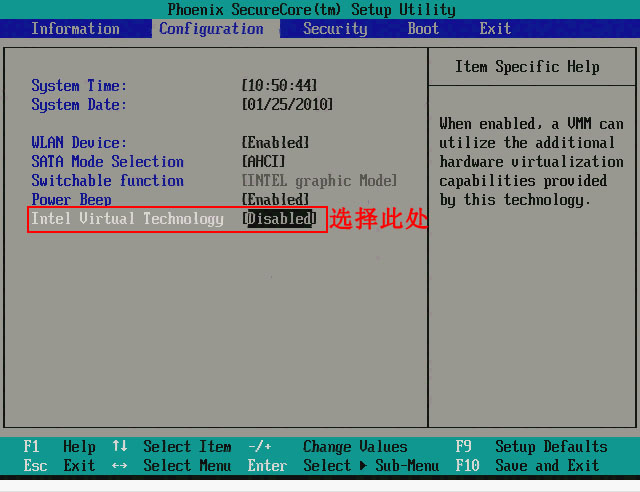Image resolution: width=640 pixels, height=492 pixels.
Task: Select the Configuration tab
Action: coord(211,28)
